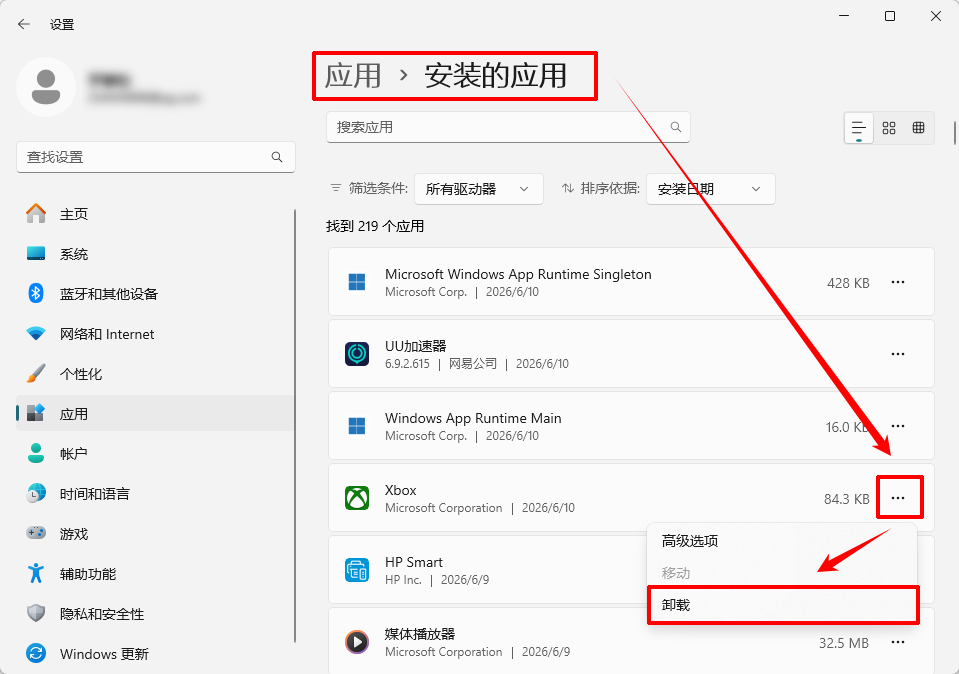The image size is (959, 674).
Task: Focus the 查找设置 search field
Action: [x=156, y=157]
